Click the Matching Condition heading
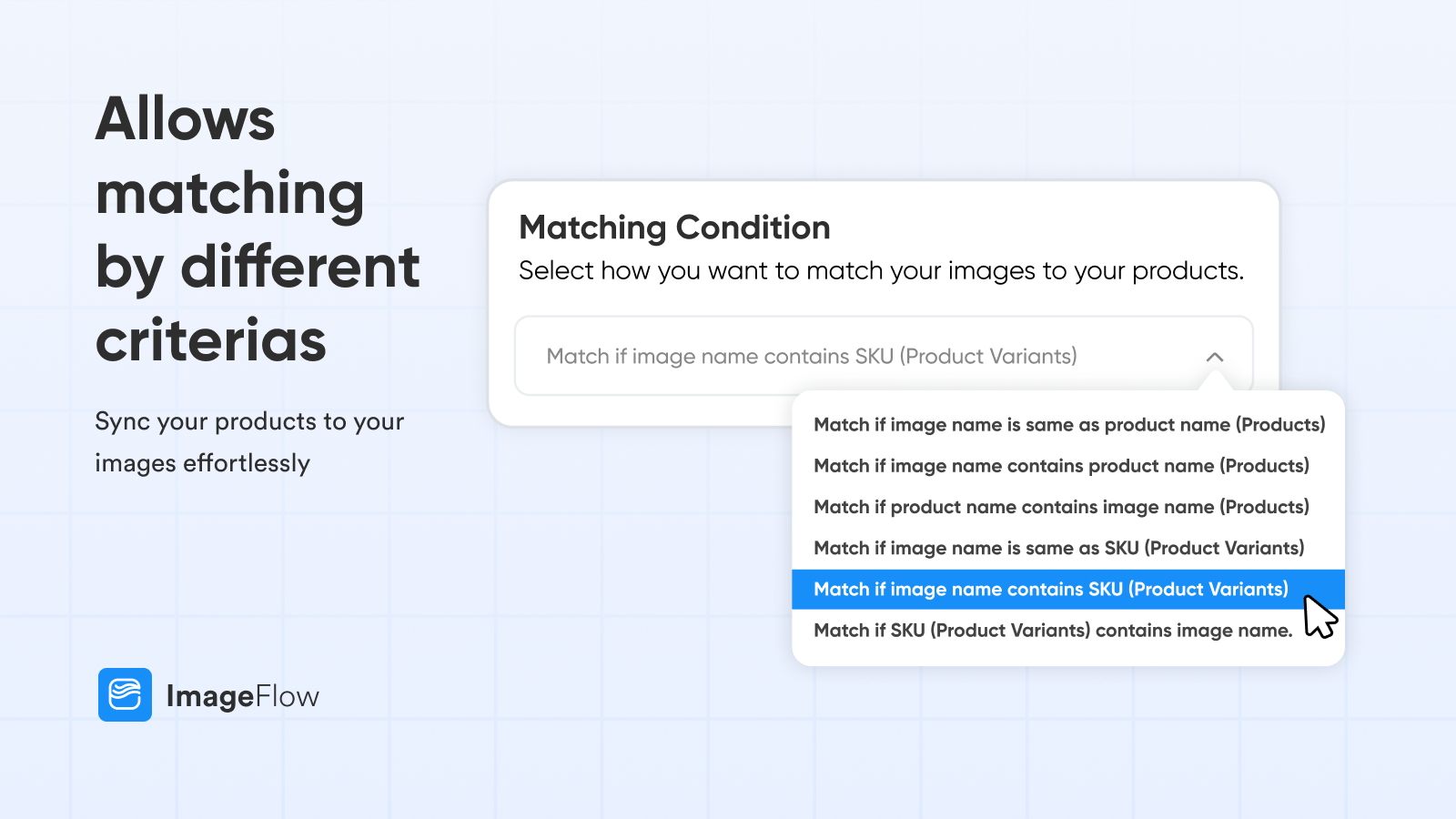 click(x=674, y=227)
